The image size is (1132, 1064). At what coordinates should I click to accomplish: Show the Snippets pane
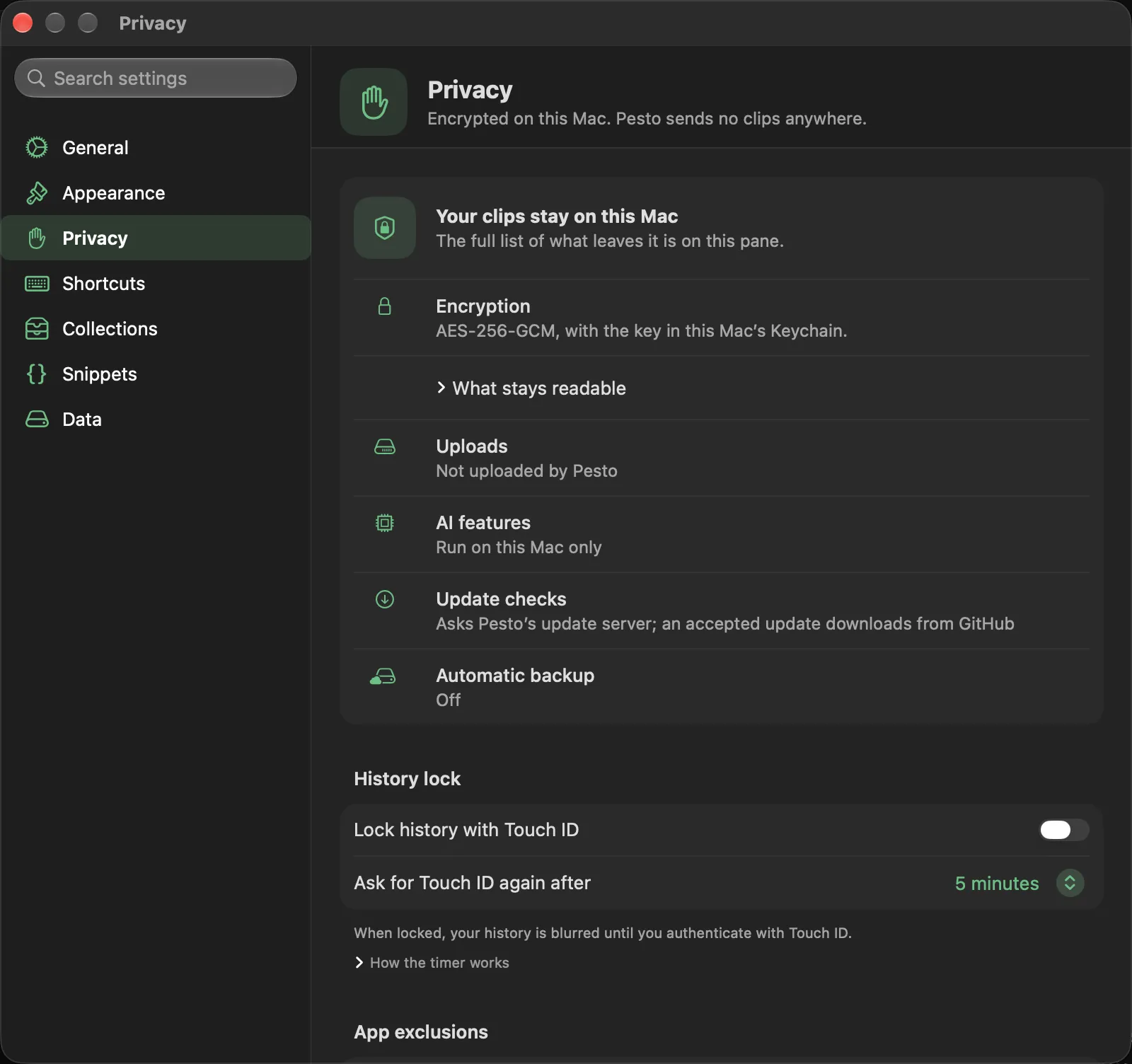(156, 374)
